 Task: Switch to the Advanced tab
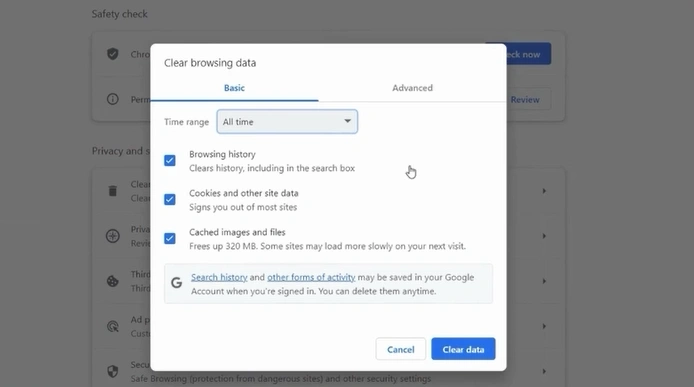412,88
